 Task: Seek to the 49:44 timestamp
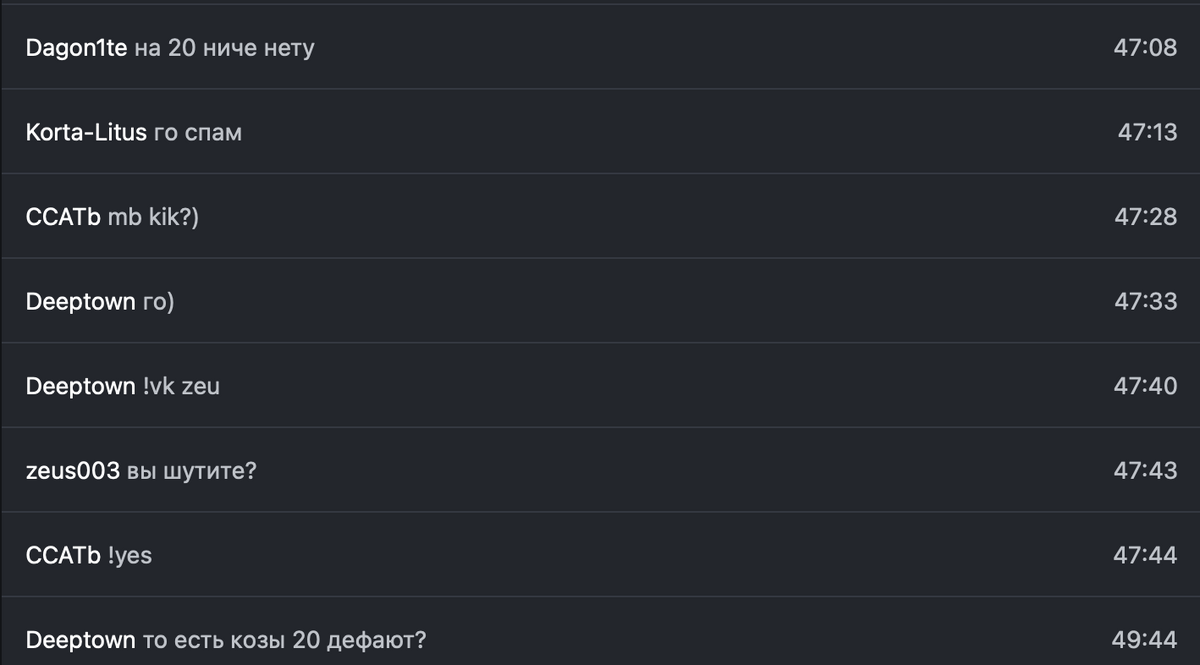(1144, 640)
